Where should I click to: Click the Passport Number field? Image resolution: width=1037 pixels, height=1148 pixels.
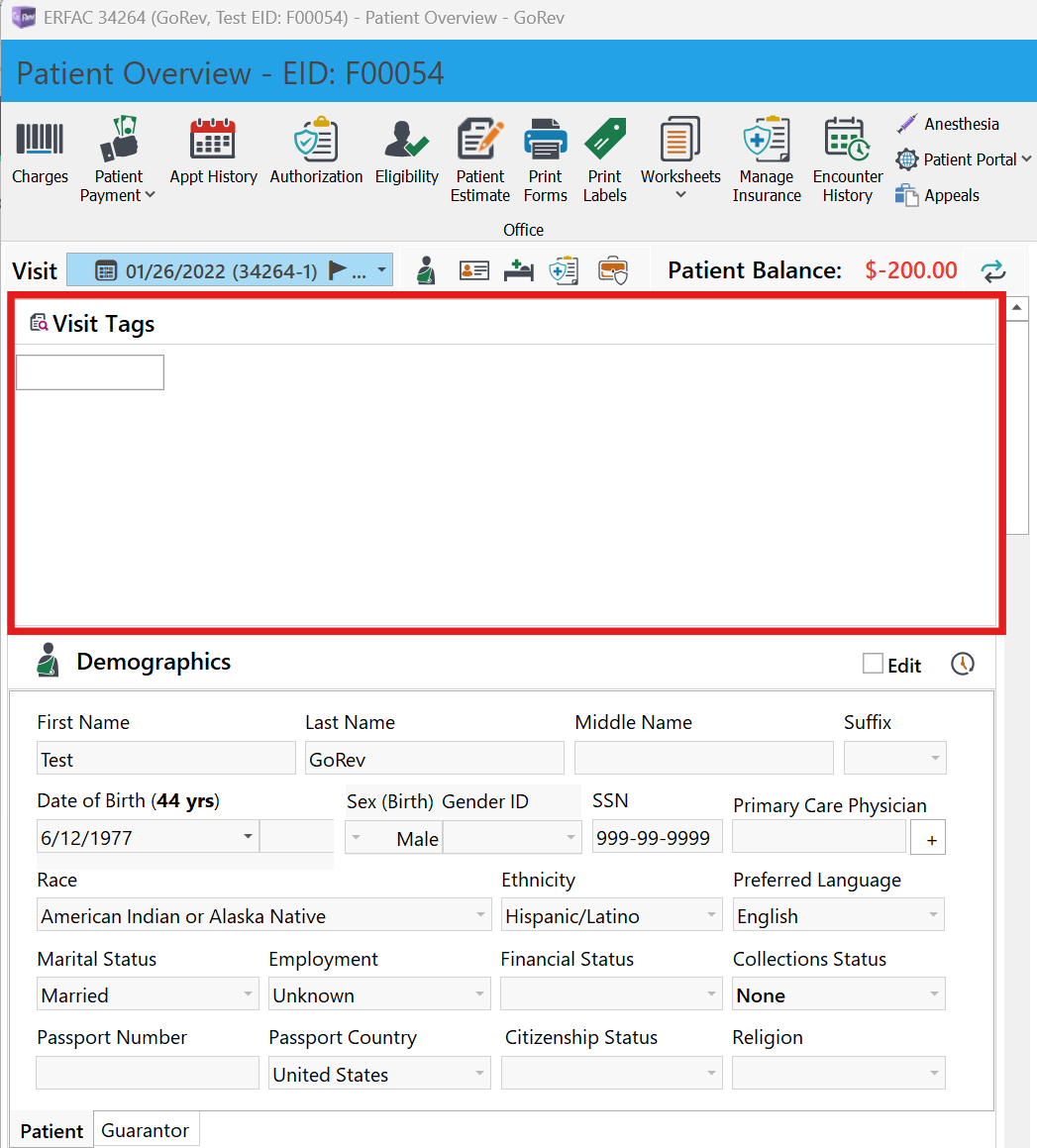tap(148, 1074)
